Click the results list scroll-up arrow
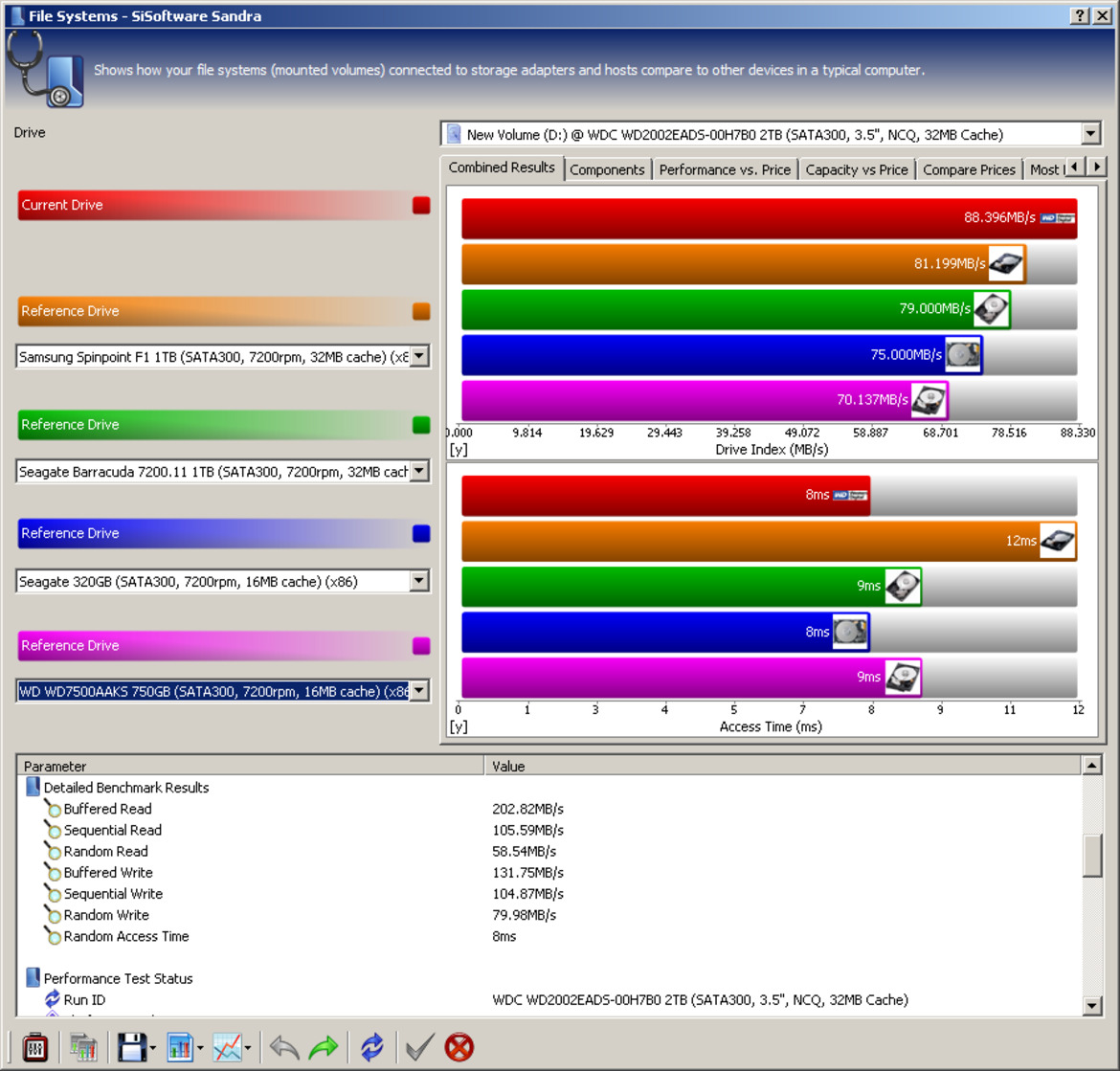Viewport: 1120px width, 1071px height. coord(1091,766)
